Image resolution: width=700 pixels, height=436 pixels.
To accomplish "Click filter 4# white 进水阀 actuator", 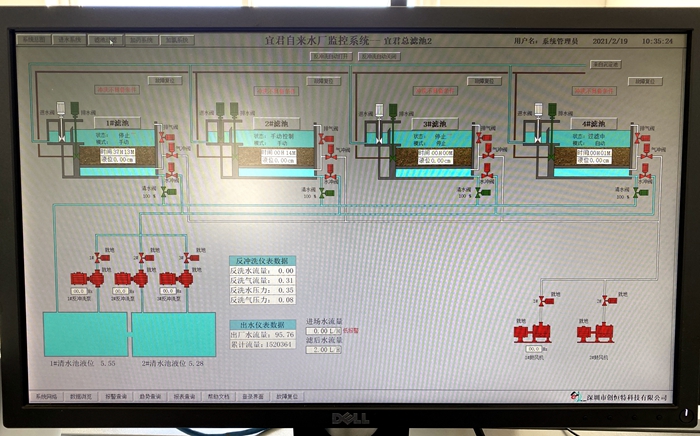I will (x=538, y=111).
